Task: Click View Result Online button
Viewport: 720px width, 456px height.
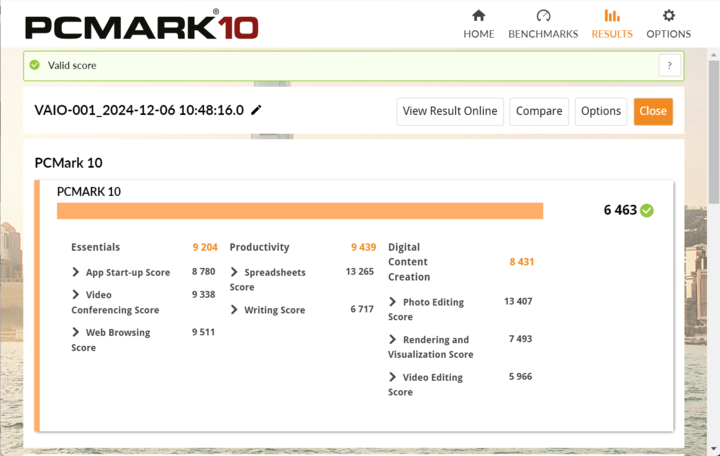Action: pos(450,111)
